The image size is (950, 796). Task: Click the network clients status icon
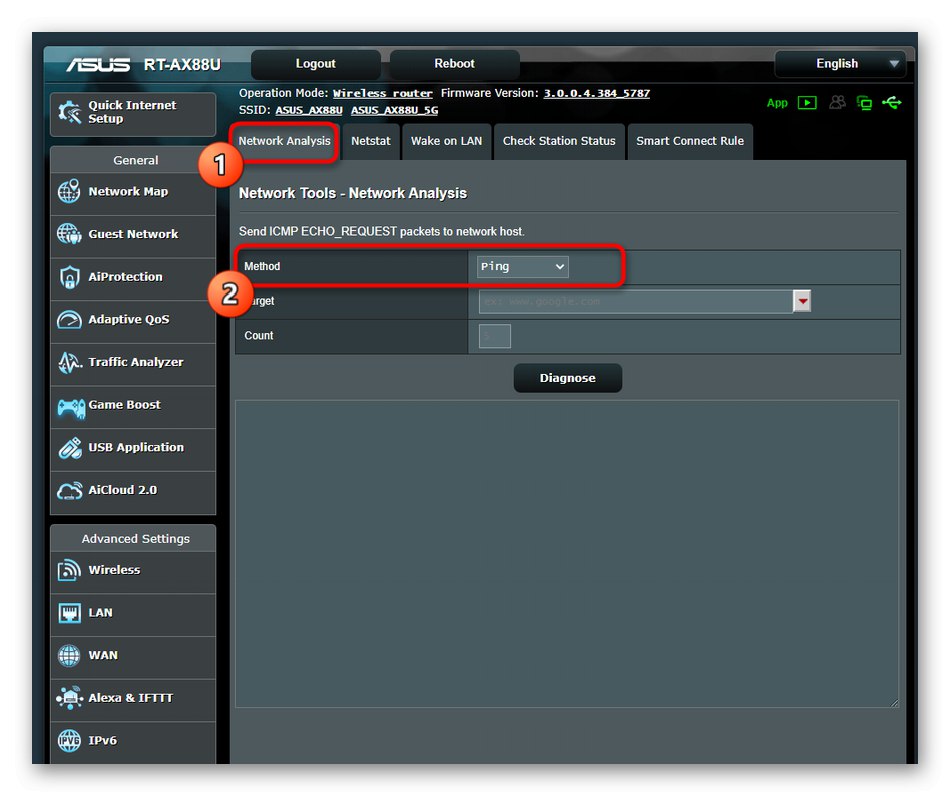pos(864,103)
